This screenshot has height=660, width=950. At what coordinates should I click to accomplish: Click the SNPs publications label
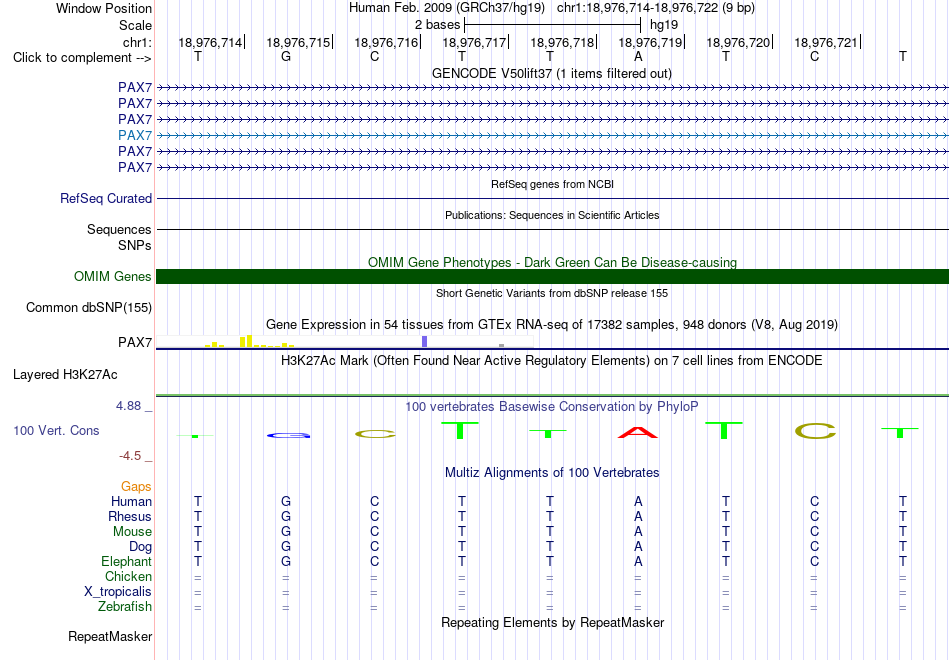coord(135,245)
